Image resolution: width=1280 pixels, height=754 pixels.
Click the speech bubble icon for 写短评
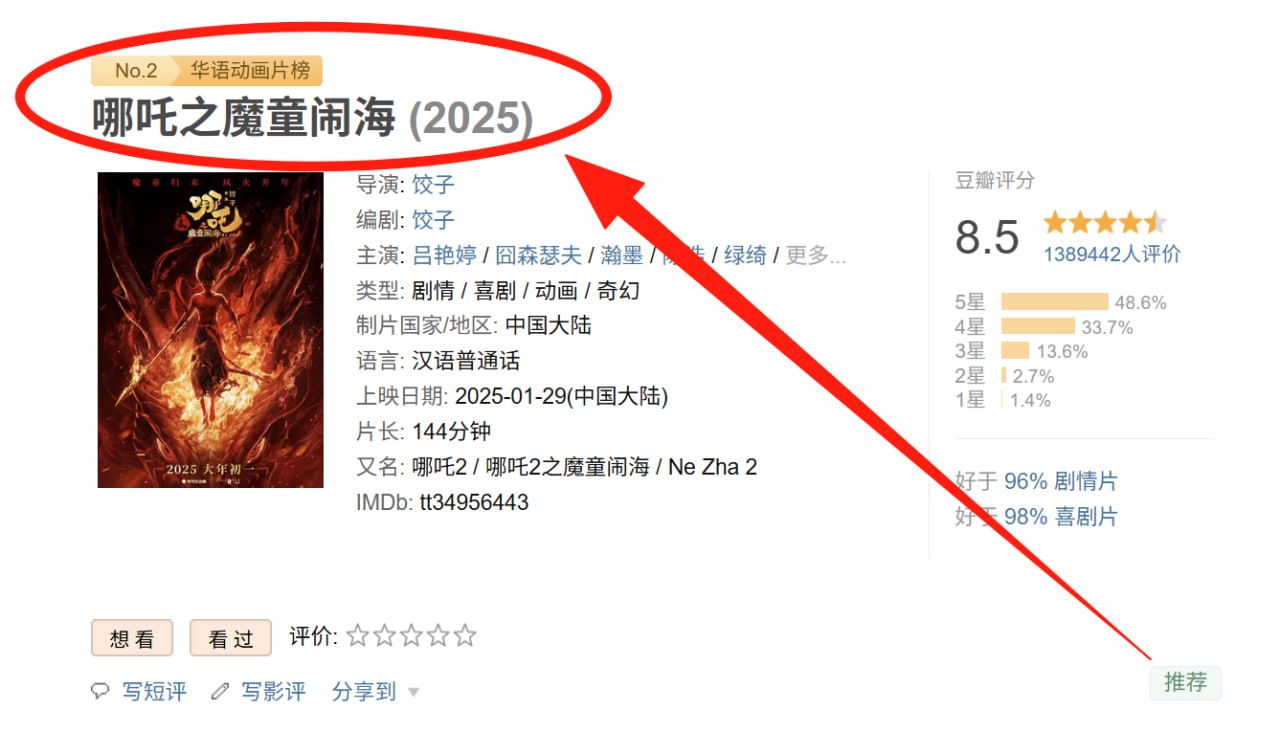[100, 691]
